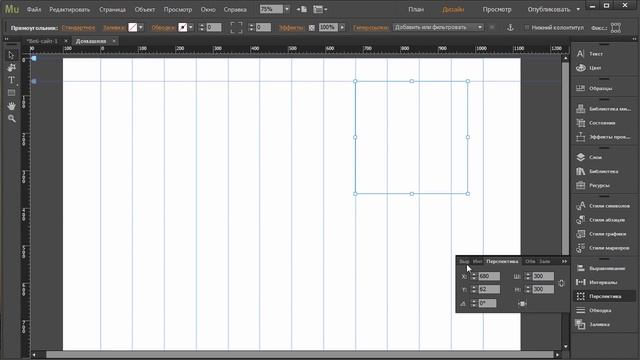This screenshot has height=360, width=640.
Task: Open the stroke color dropdown arrow
Action: [x=191, y=27]
